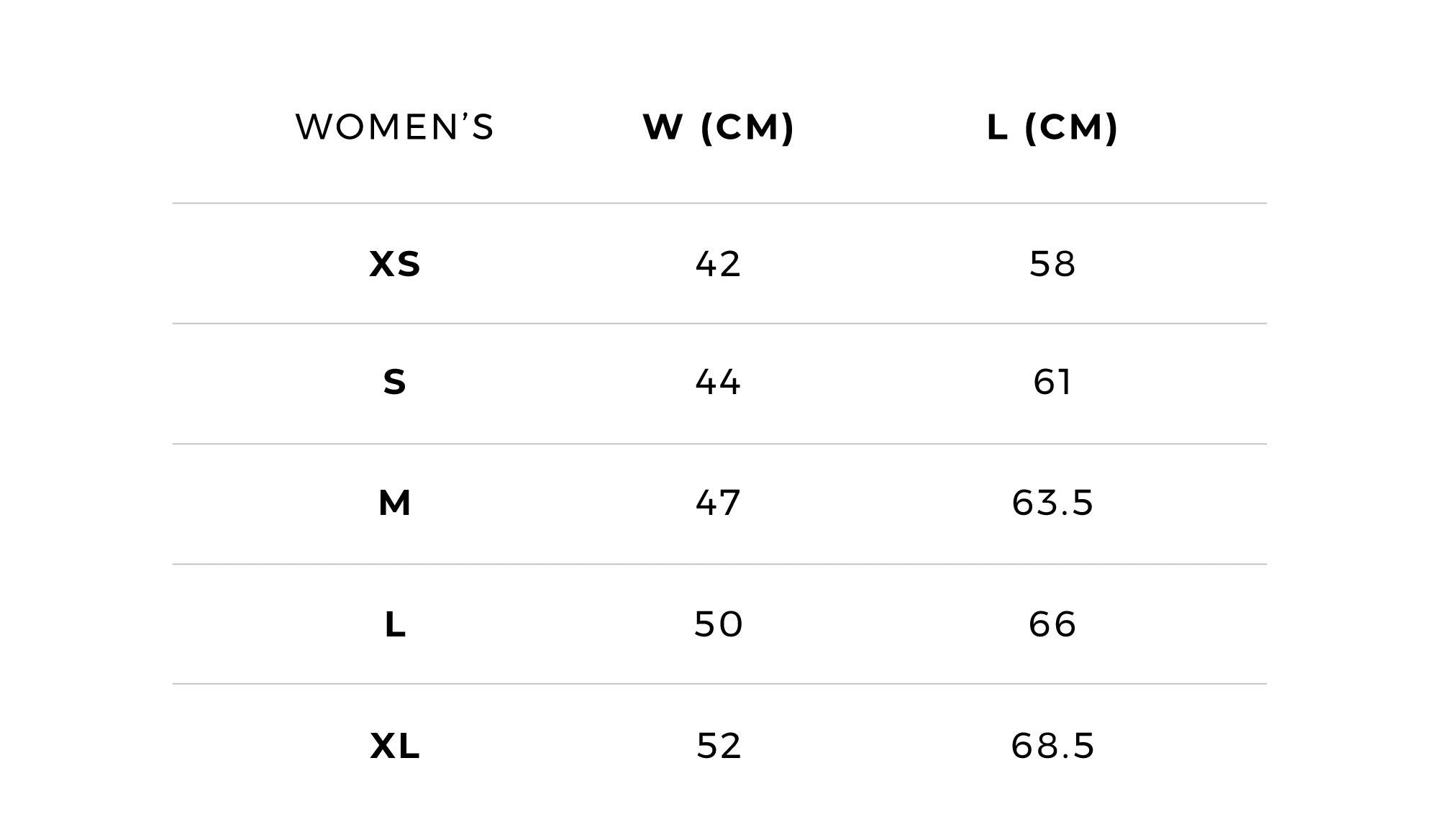Select the XL width value 52
1438x840 pixels.
(x=718, y=746)
